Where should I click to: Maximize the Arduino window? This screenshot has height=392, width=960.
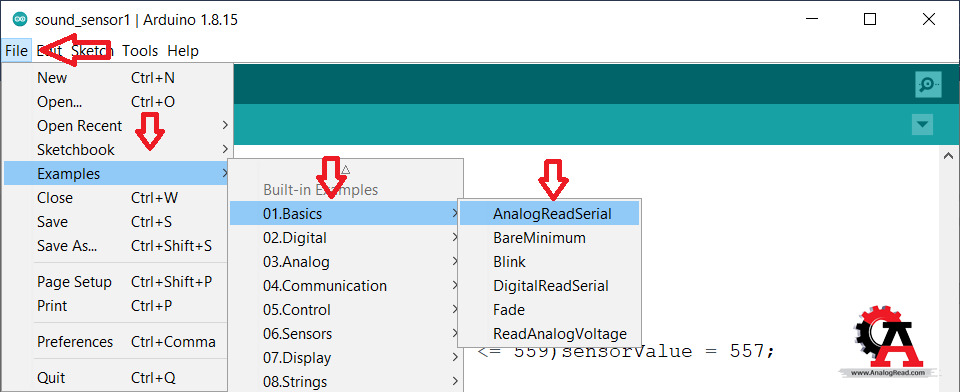869,20
